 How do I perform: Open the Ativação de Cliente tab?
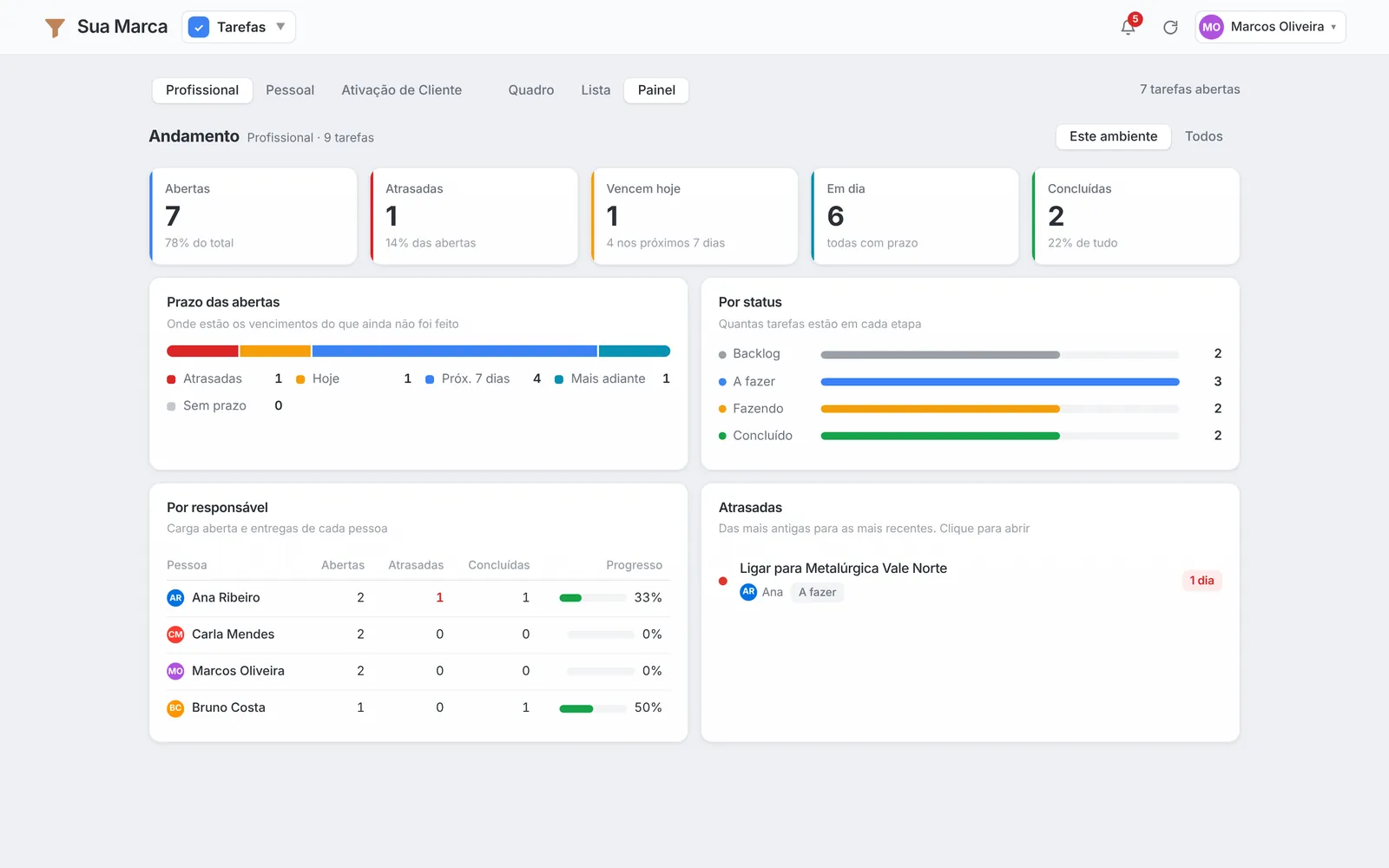[x=401, y=90]
